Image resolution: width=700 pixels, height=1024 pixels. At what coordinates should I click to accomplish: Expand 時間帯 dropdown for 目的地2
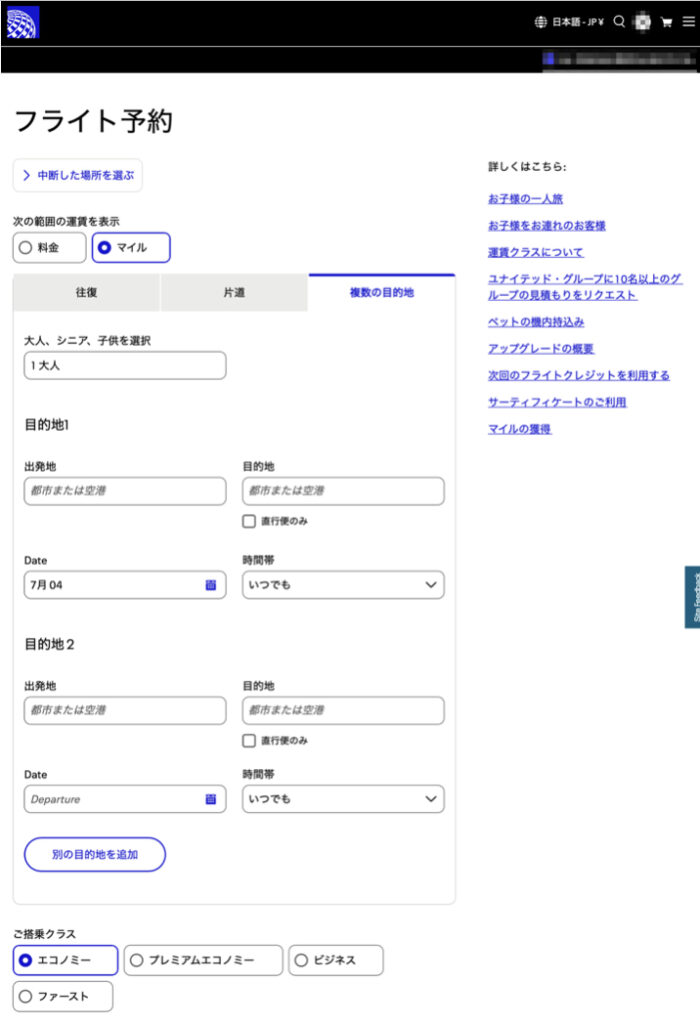(343, 799)
